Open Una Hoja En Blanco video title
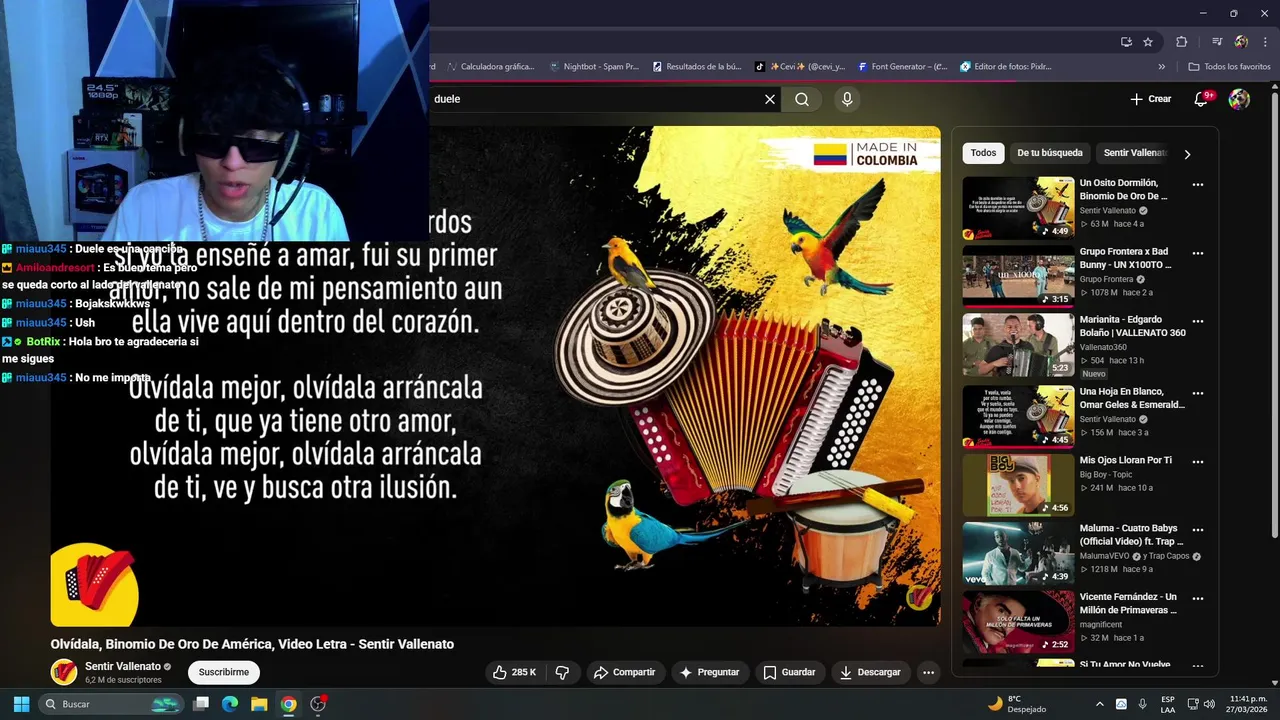Image resolution: width=1280 pixels, height=720 pixels. point(1132,398)
